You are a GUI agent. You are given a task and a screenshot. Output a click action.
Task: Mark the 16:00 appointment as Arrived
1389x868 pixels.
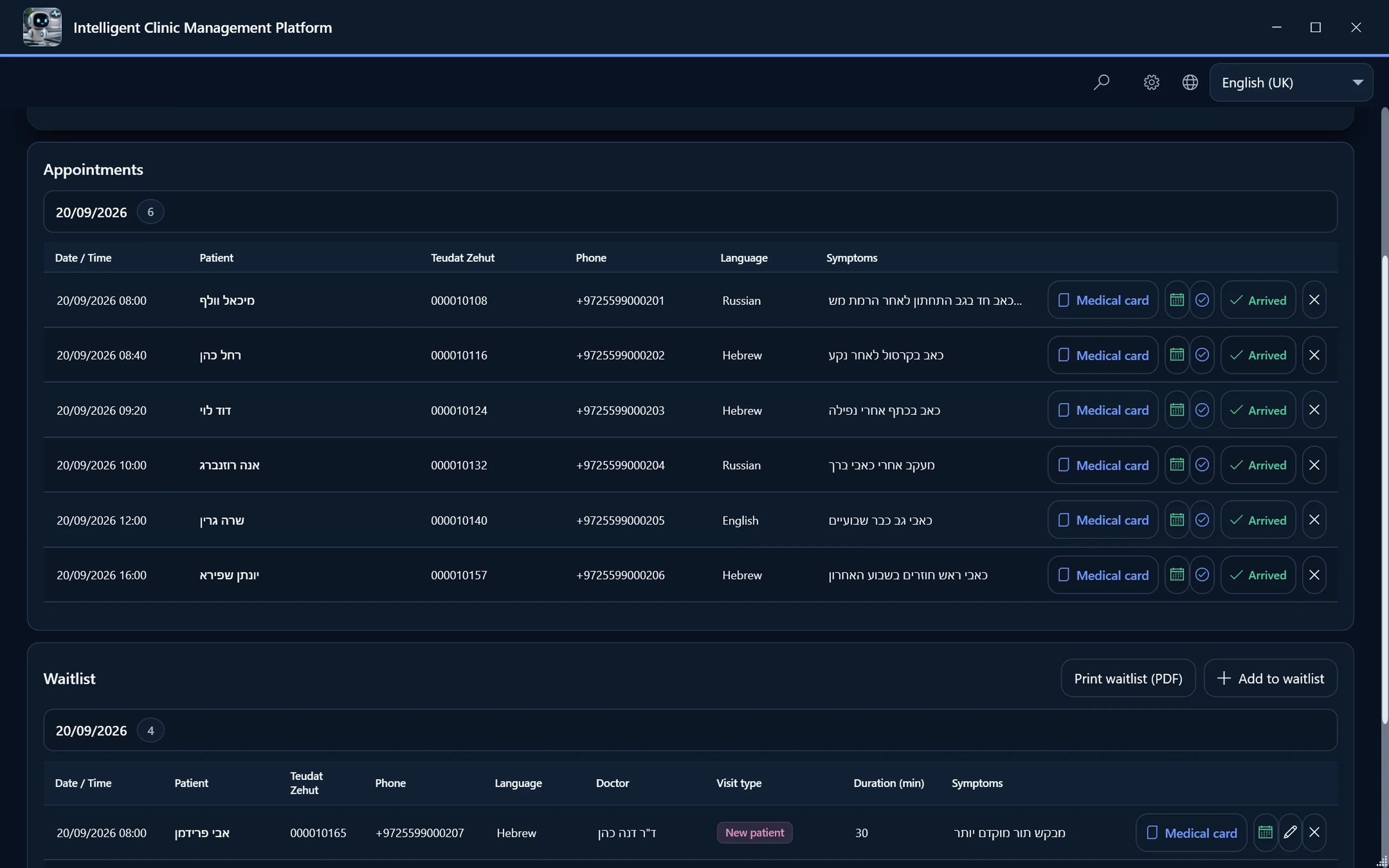tap(1257, 575)
